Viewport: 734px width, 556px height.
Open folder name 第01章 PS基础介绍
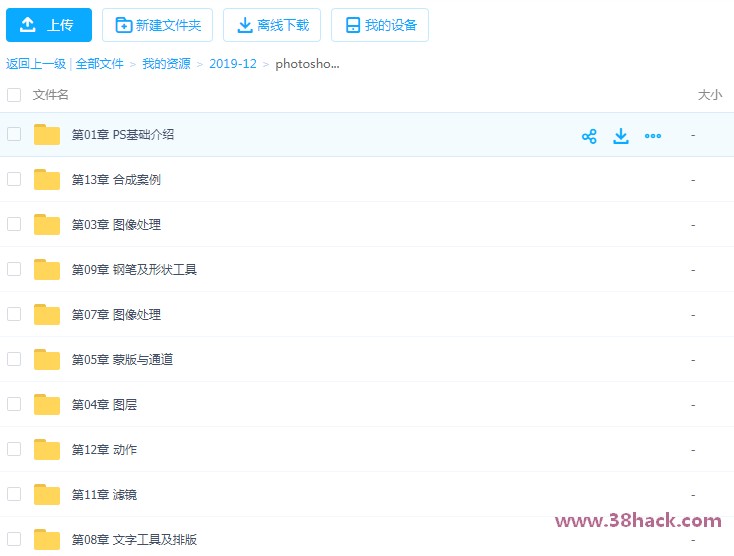point(123,135)
